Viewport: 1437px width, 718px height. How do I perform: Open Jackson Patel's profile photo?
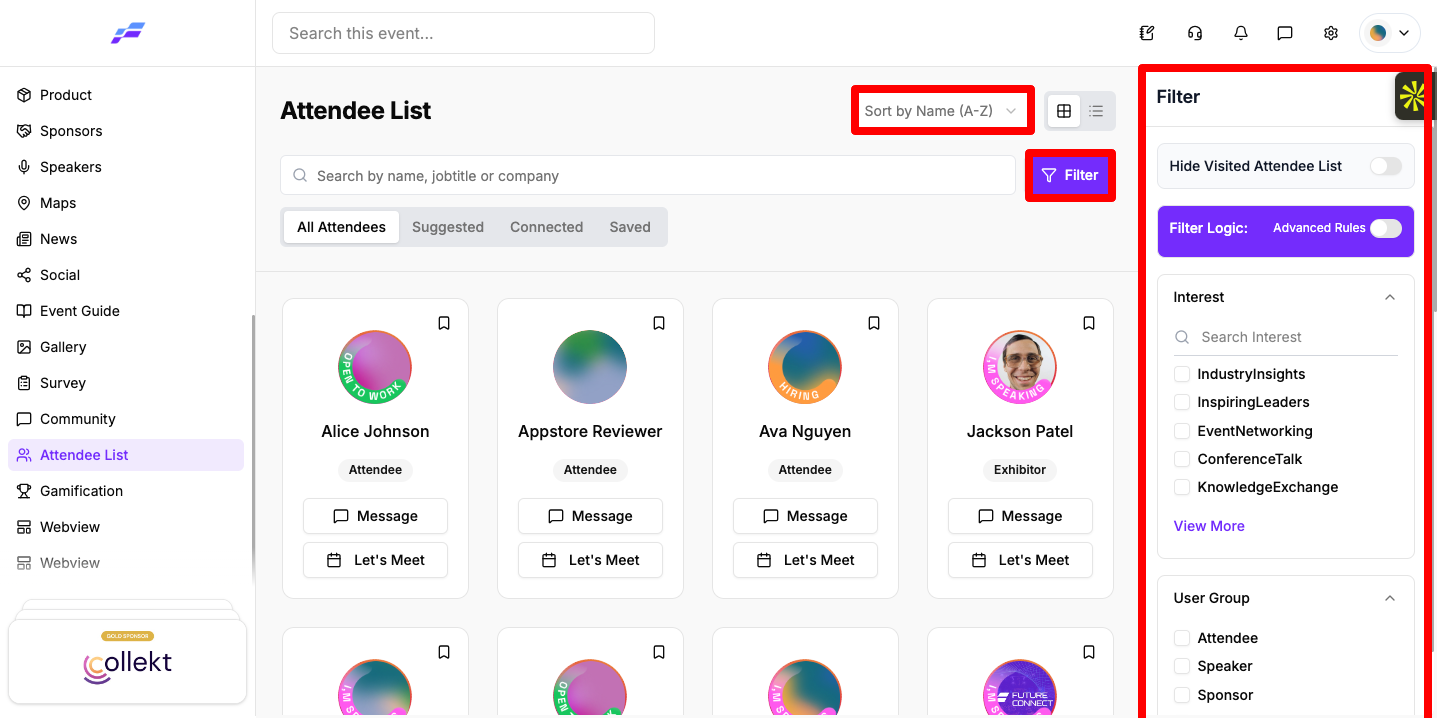(1020, 367)
